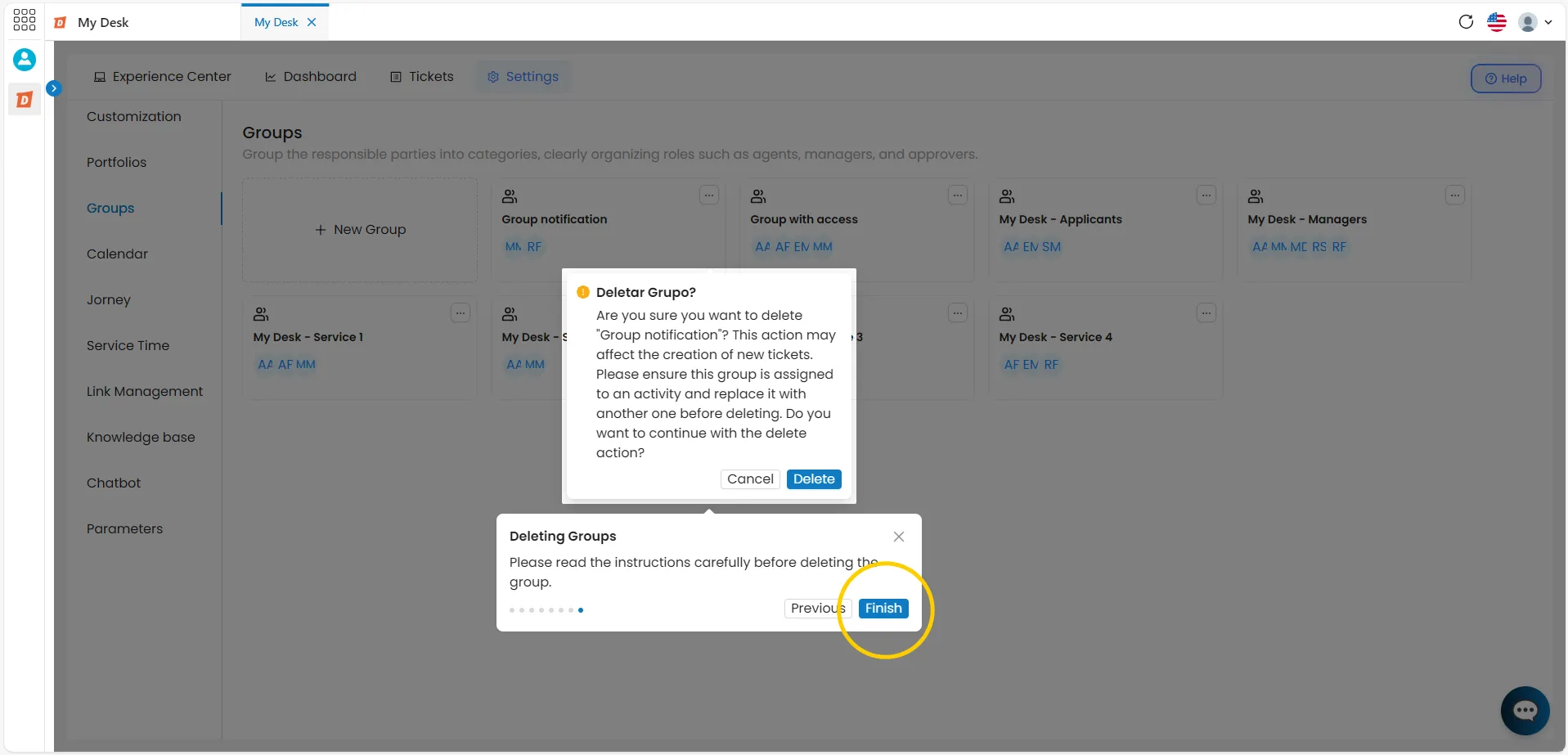This screenshot has width=1568, height=755.
Task: Go to the Dashboard section
Action: (x=311, y=77)
